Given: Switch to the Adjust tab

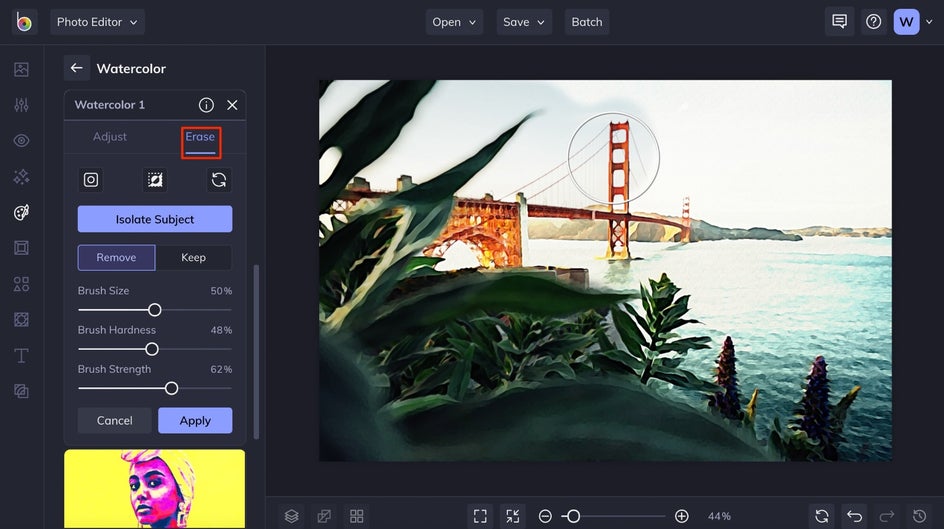Looking at the screenshot, I should tap(110, 137).
